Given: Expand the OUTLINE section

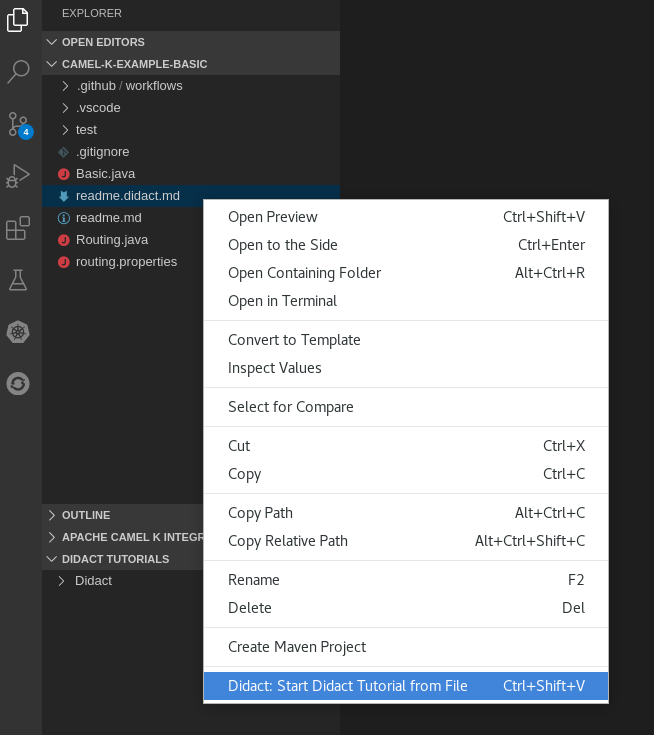Looking at the screenshot, I should tap(85, 515).
